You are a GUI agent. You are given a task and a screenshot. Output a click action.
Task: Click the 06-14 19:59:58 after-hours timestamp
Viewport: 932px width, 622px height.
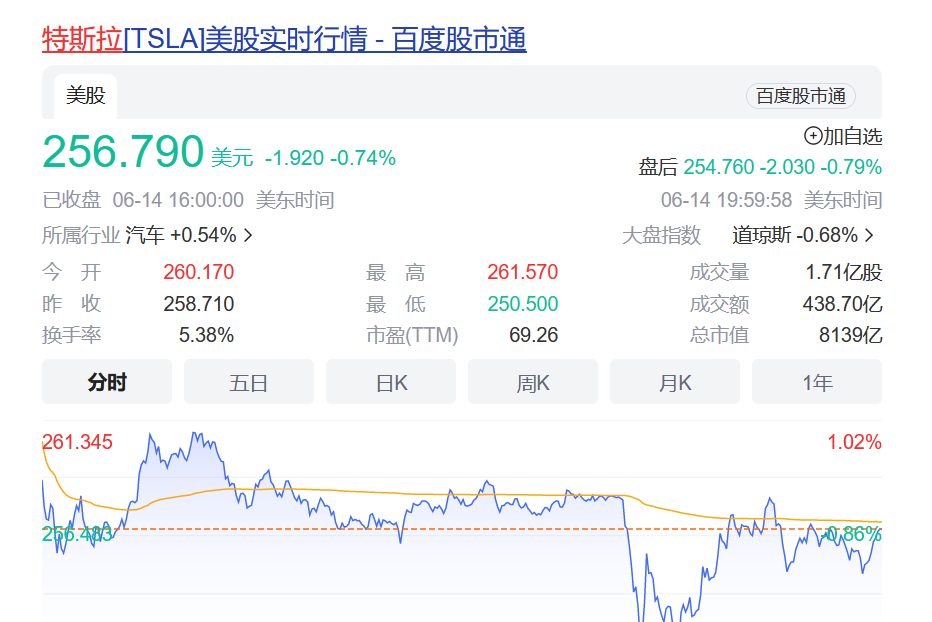tap(726, 200)
